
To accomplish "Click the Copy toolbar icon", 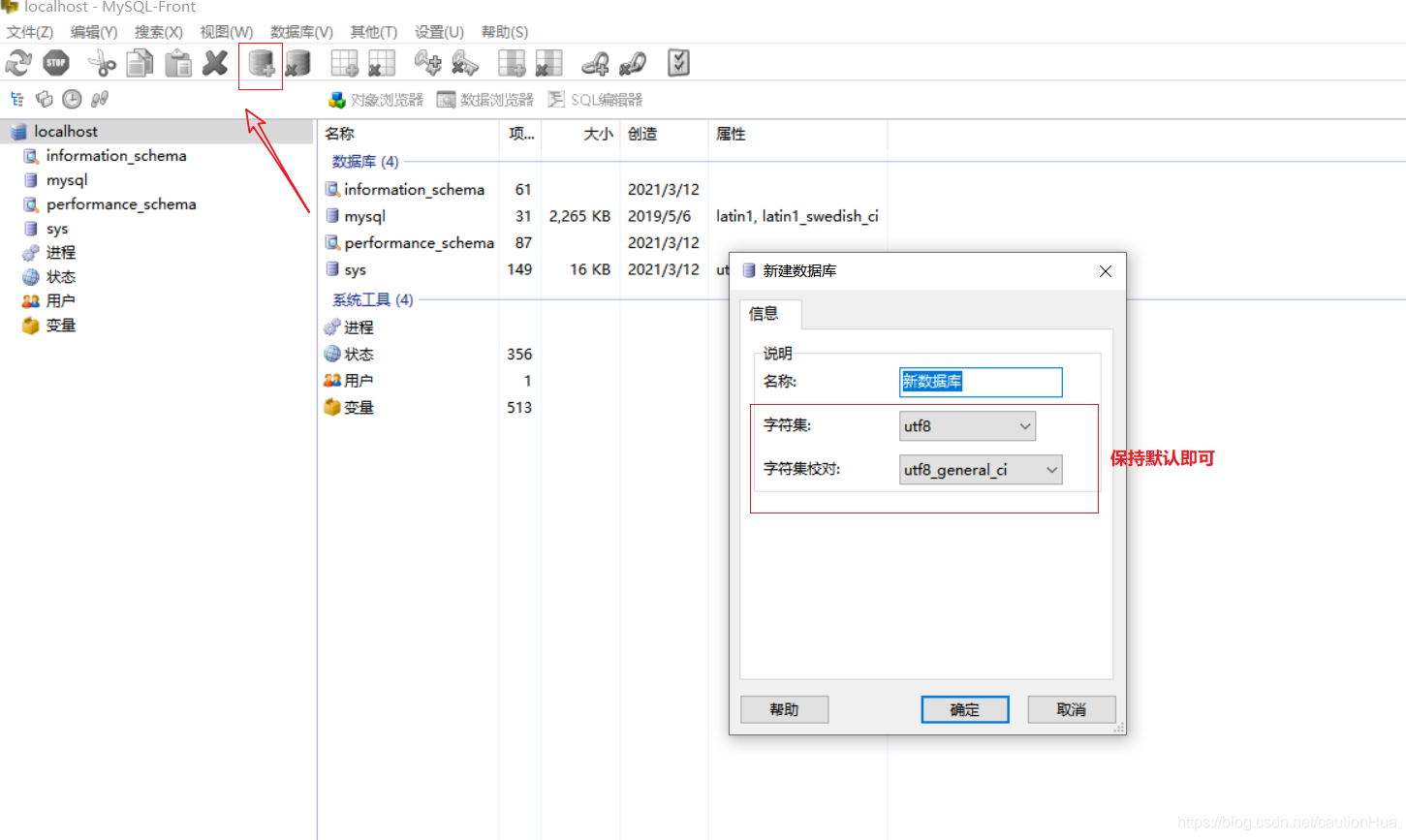I will [141, 64].
